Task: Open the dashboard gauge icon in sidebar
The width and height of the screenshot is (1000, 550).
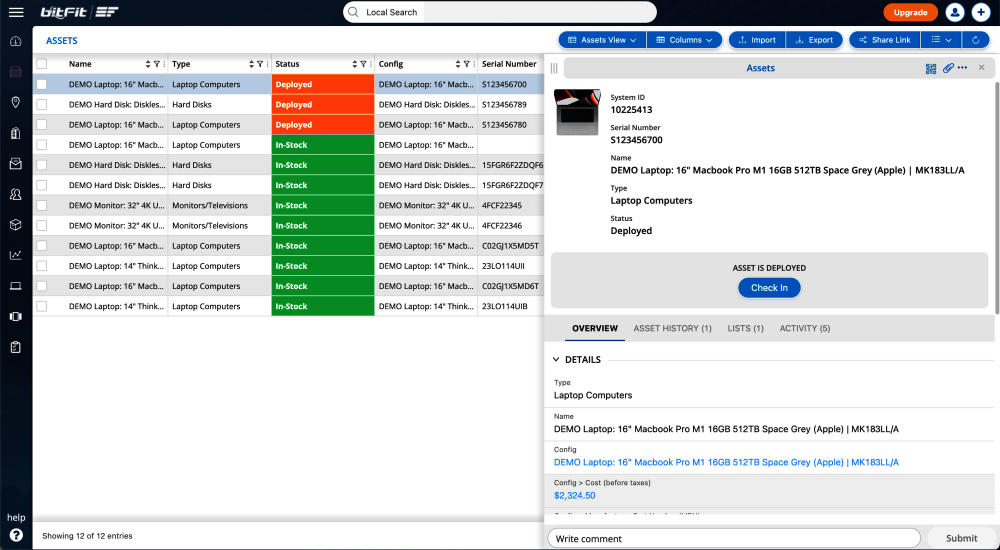Action: click(16, 41)
